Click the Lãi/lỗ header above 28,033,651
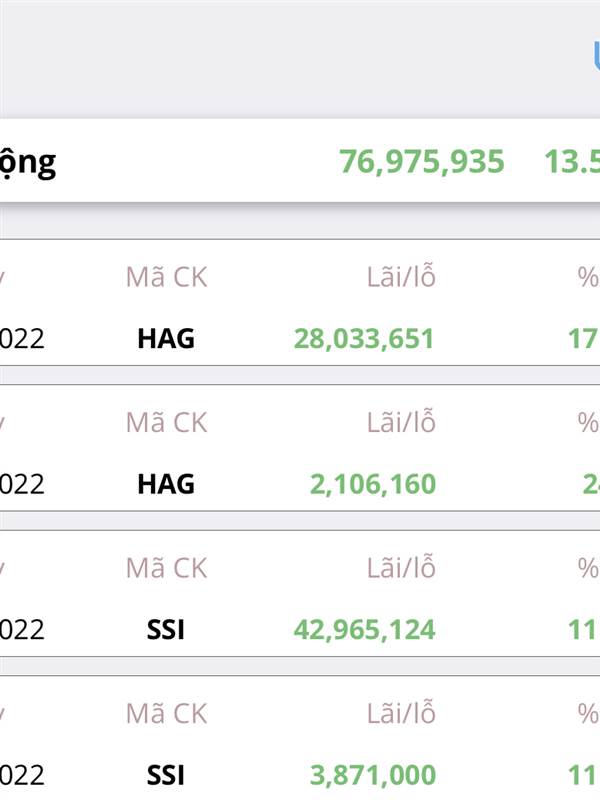 coord(401,276)
